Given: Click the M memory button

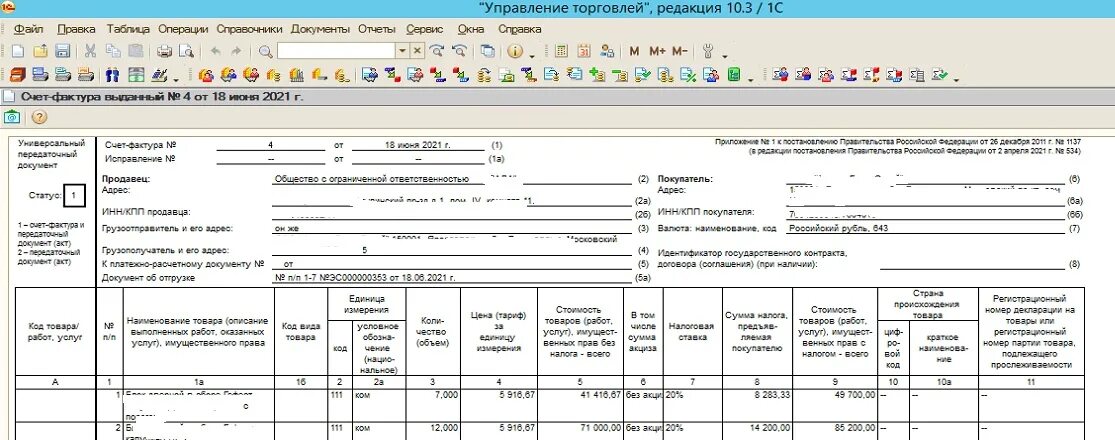Looking at the screenshot, I should pos(634,51).
